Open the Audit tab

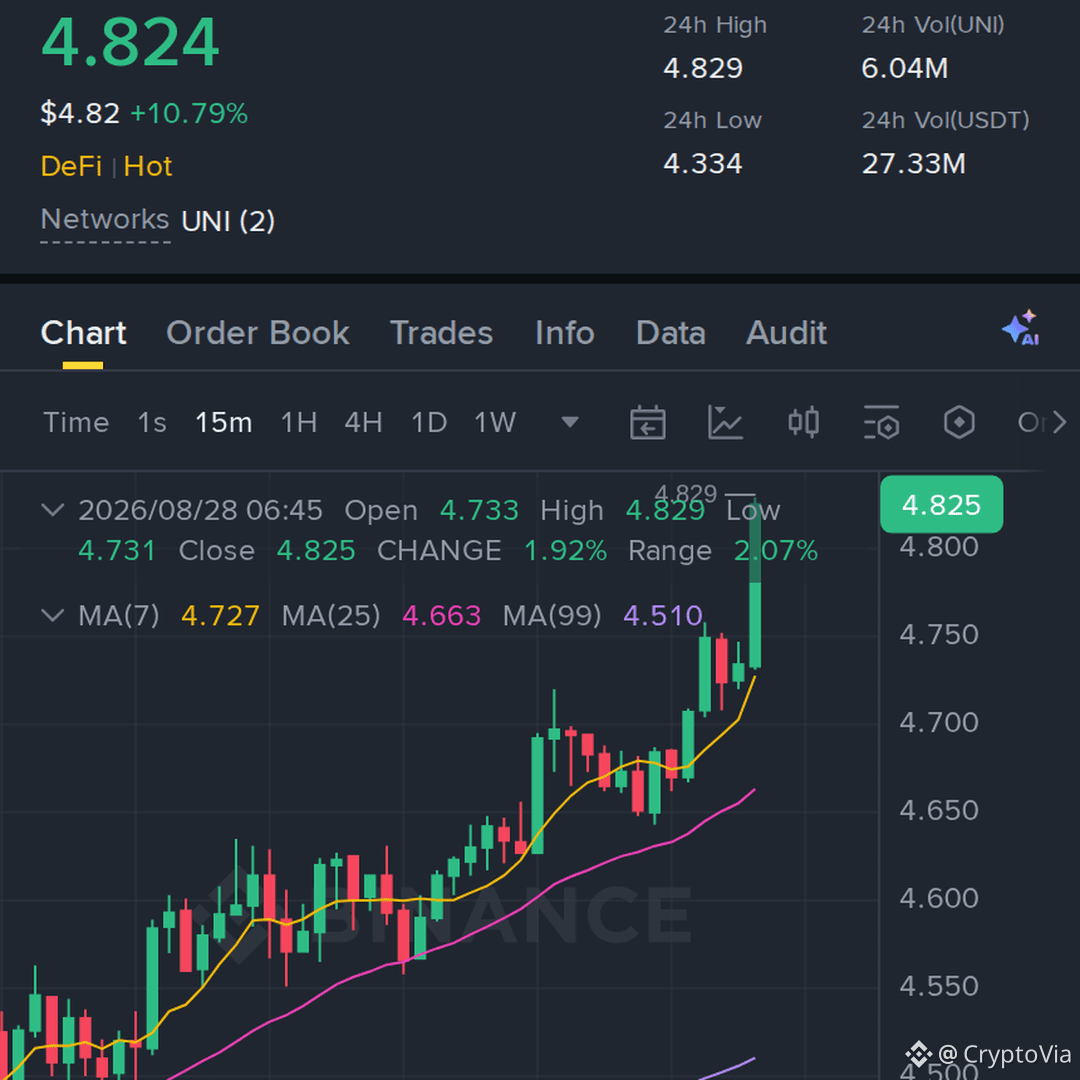[787, 333]
